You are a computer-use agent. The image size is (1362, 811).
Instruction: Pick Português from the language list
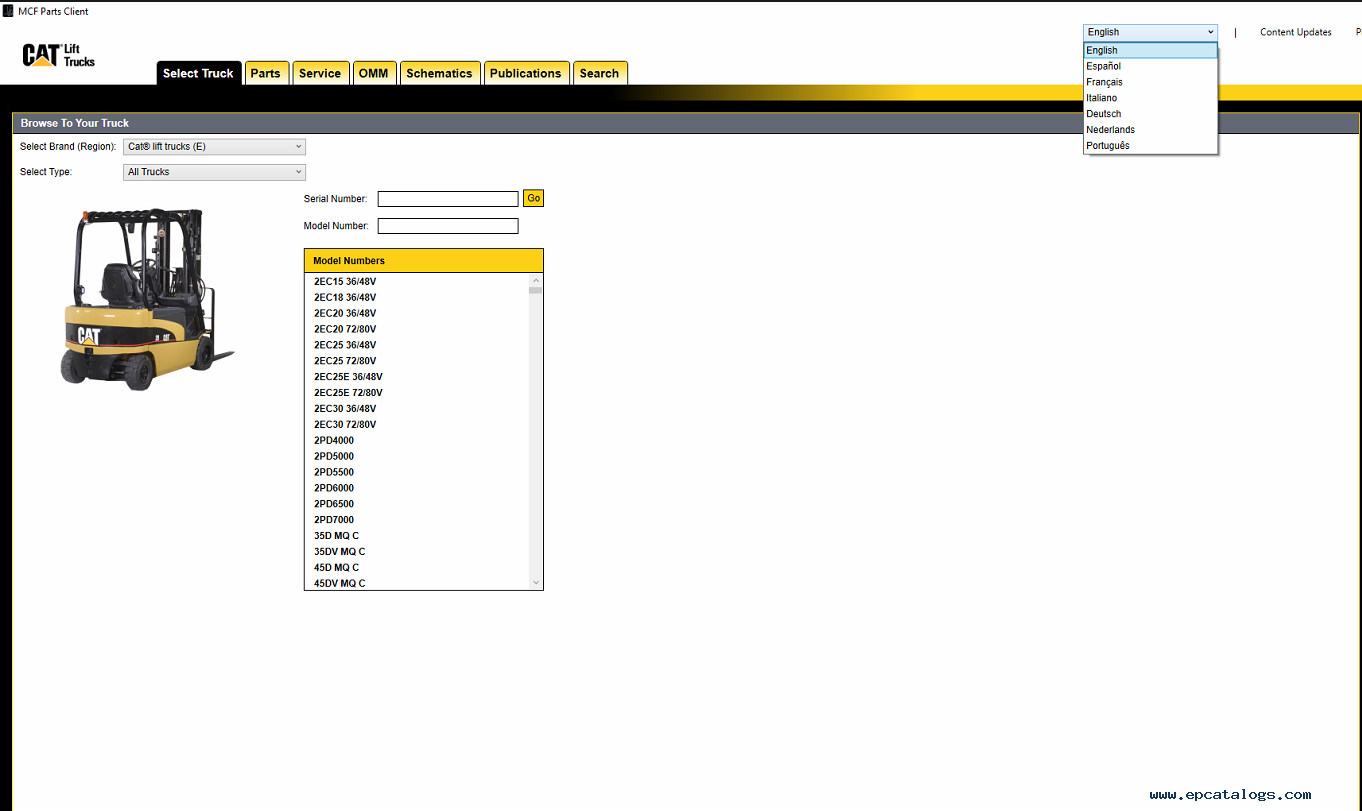pos(1150,146)
